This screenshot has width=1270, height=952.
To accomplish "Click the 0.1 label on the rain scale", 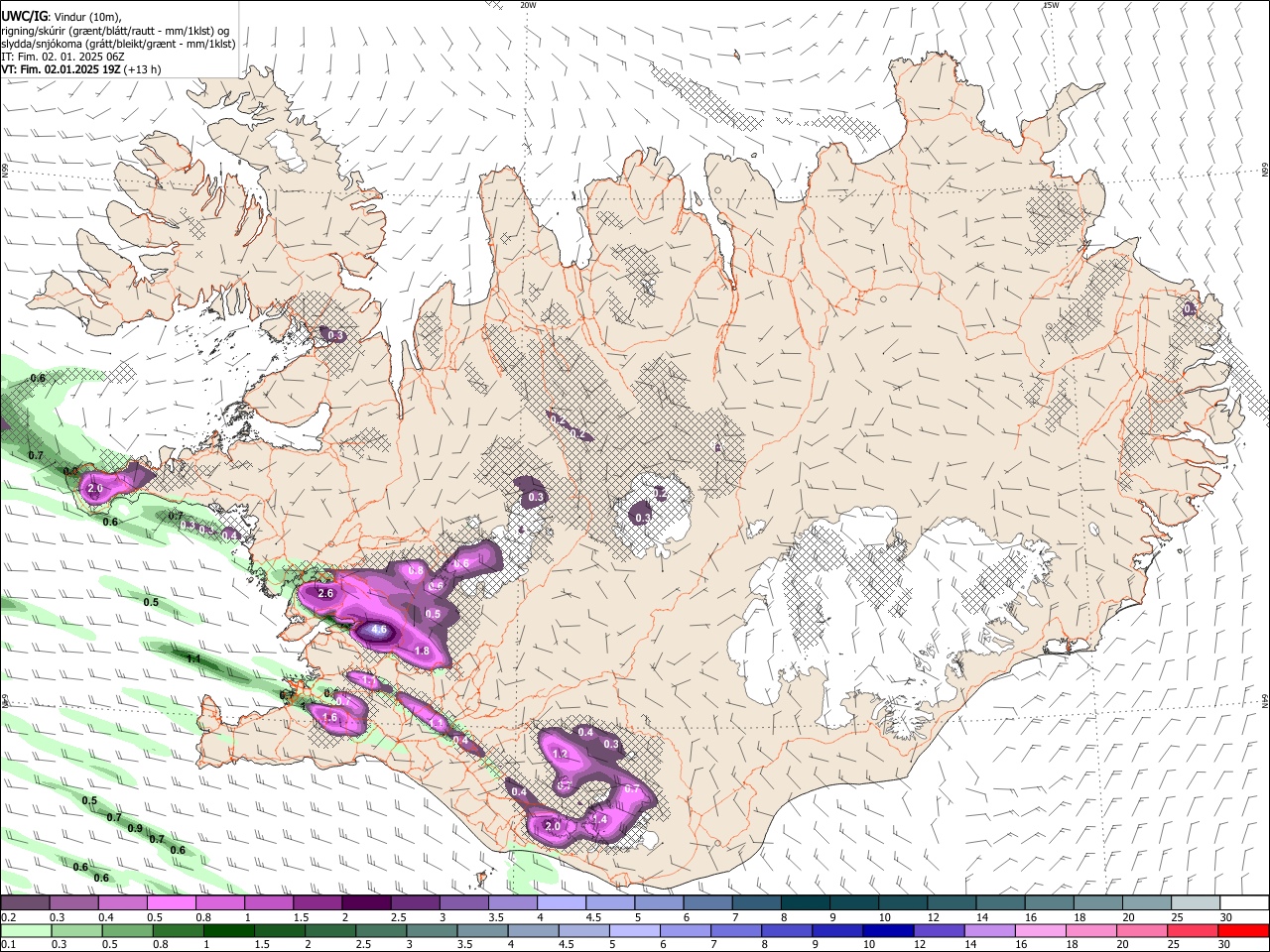I will coord(7,944).
